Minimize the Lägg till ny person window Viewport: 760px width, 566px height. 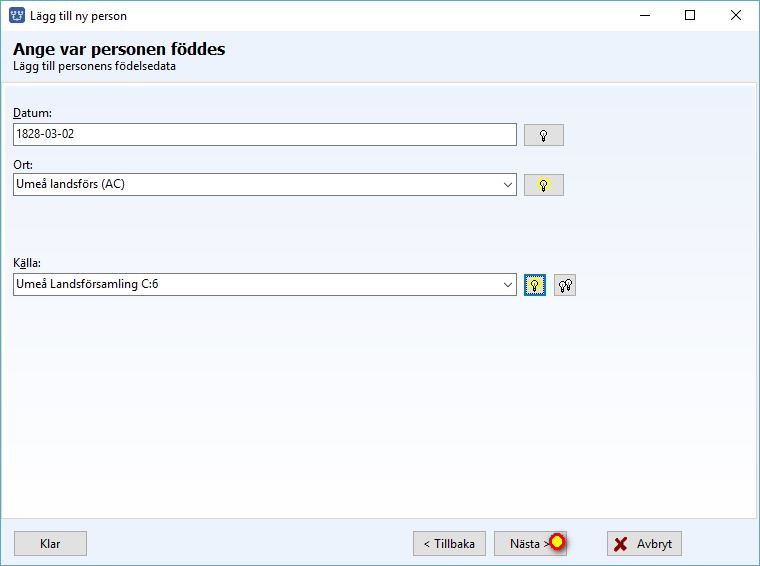coord(645,16)
